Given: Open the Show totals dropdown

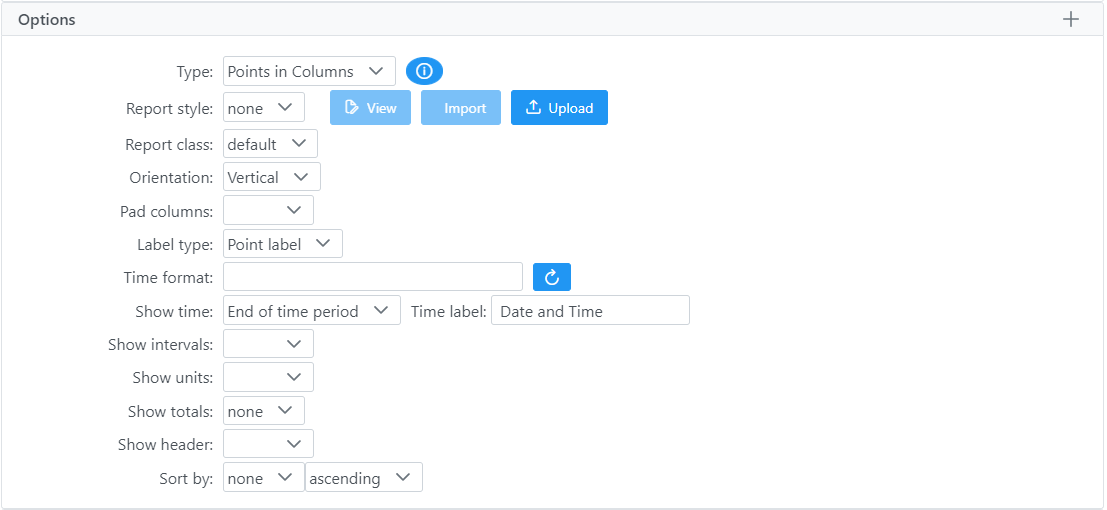Looking at the screenshot, I should pos(263,411).
